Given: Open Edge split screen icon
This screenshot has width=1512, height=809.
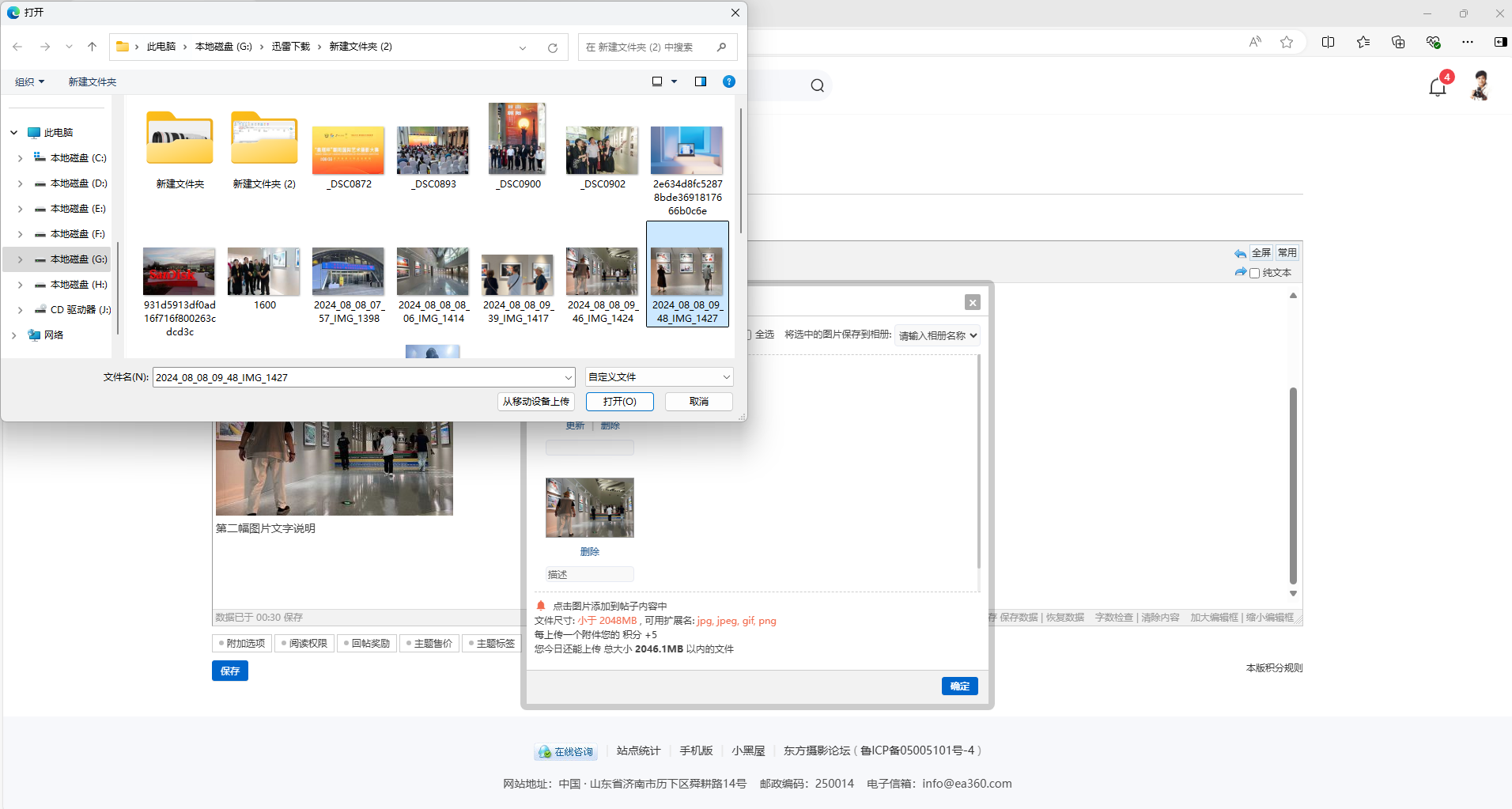Looking at the screenshot, I should 1328,42.
